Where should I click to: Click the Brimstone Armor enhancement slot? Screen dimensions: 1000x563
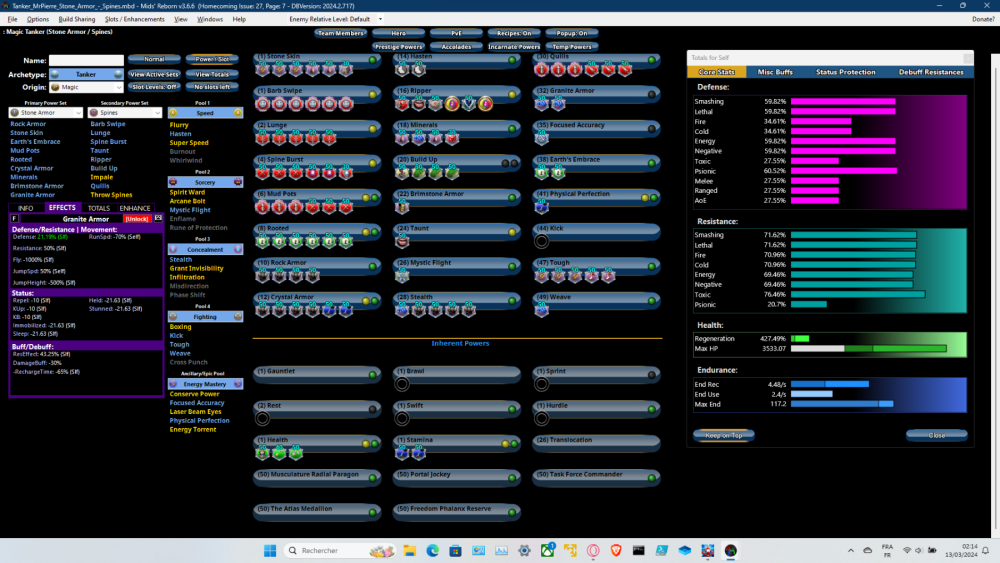point(402,207)
